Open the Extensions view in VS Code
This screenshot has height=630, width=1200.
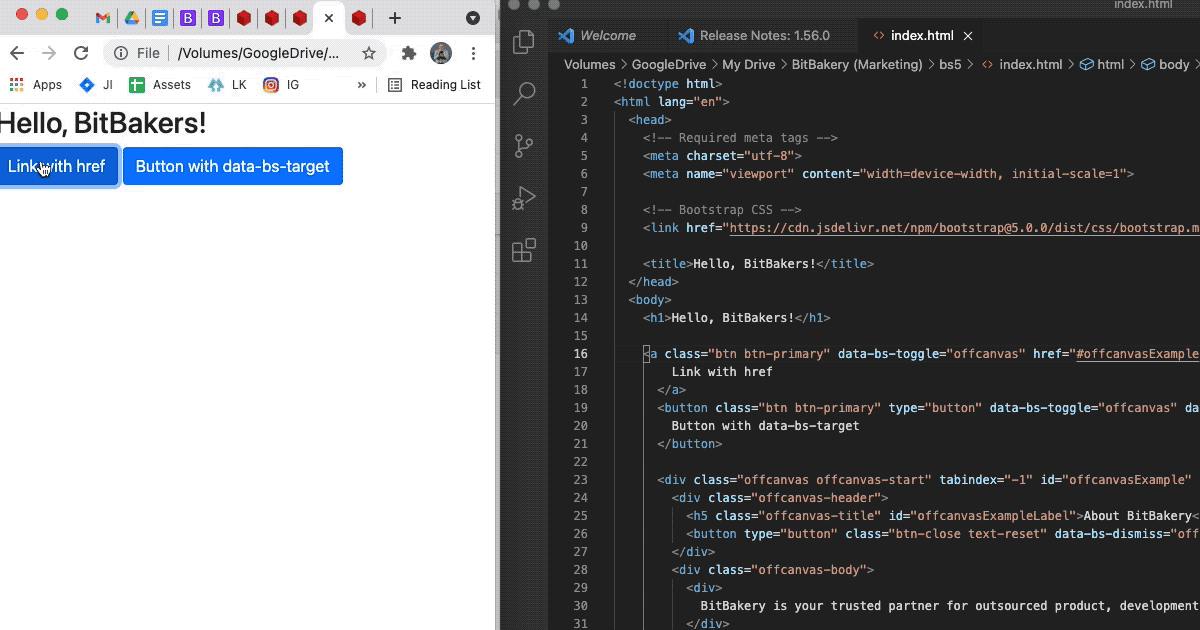click(x=523, y=250)
